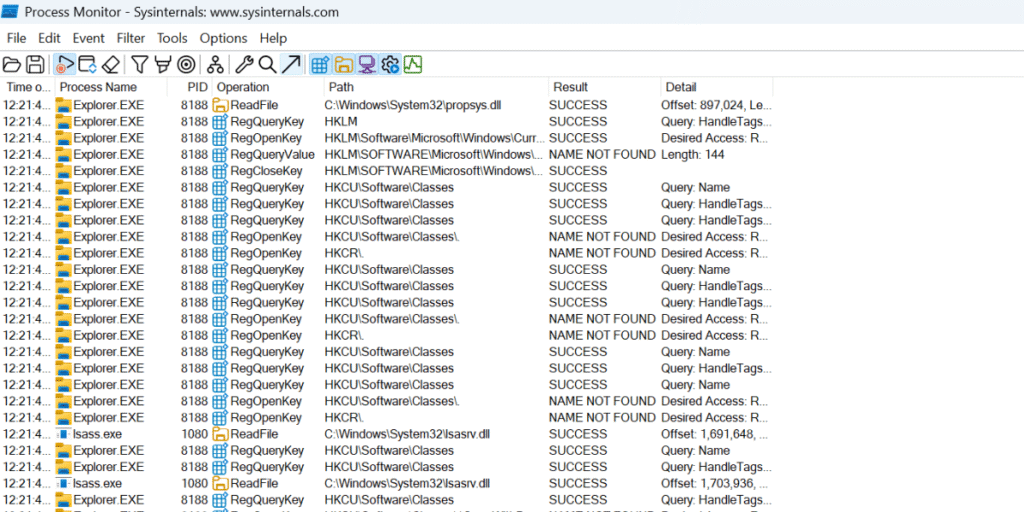Viewport: 1024px width, 512px height.
Task: Open a saved log with the folder icon
Action: point(12,64)
